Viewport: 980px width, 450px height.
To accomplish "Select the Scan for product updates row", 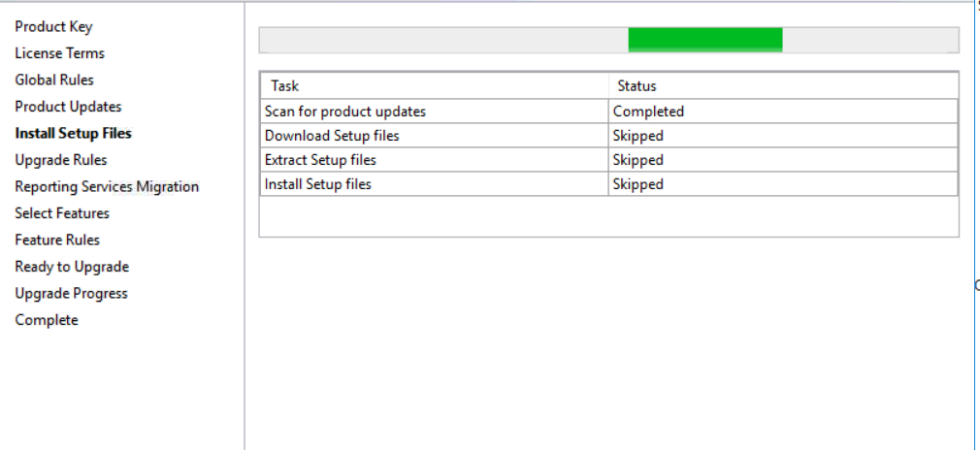I will pyautogui.click(x=345, y=112).
